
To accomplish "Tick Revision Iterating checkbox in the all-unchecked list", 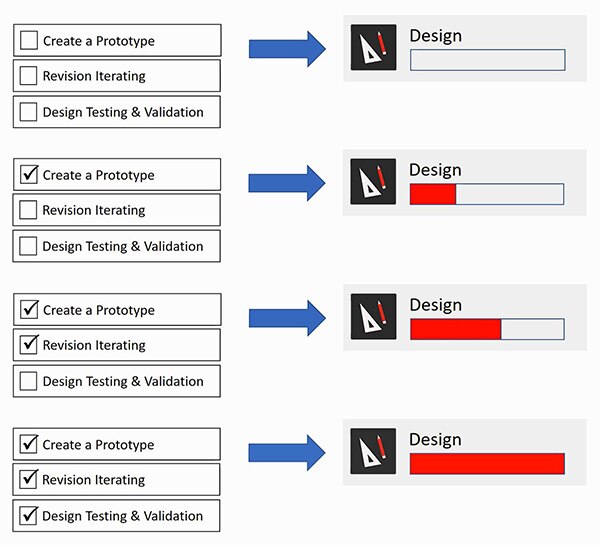I will 29,76.
